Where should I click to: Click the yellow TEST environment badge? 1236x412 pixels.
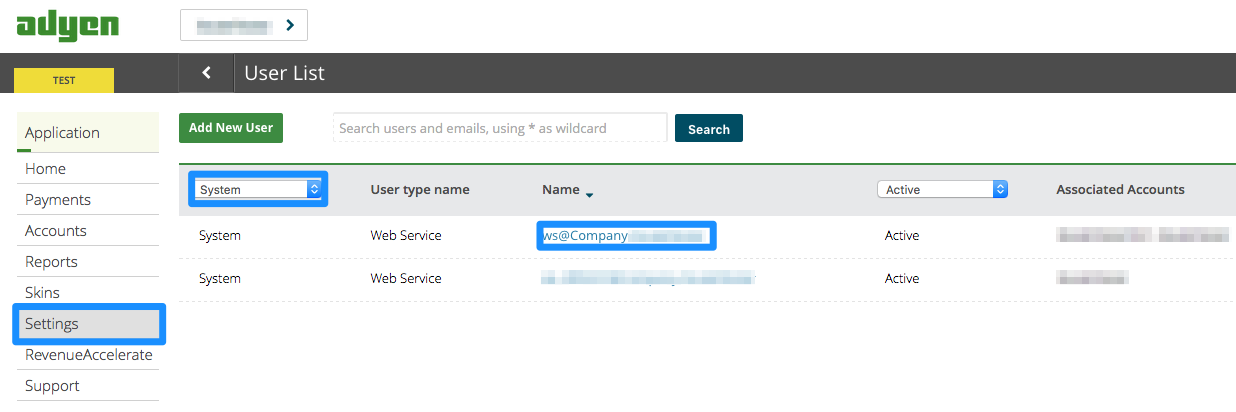tap(64, 81)
